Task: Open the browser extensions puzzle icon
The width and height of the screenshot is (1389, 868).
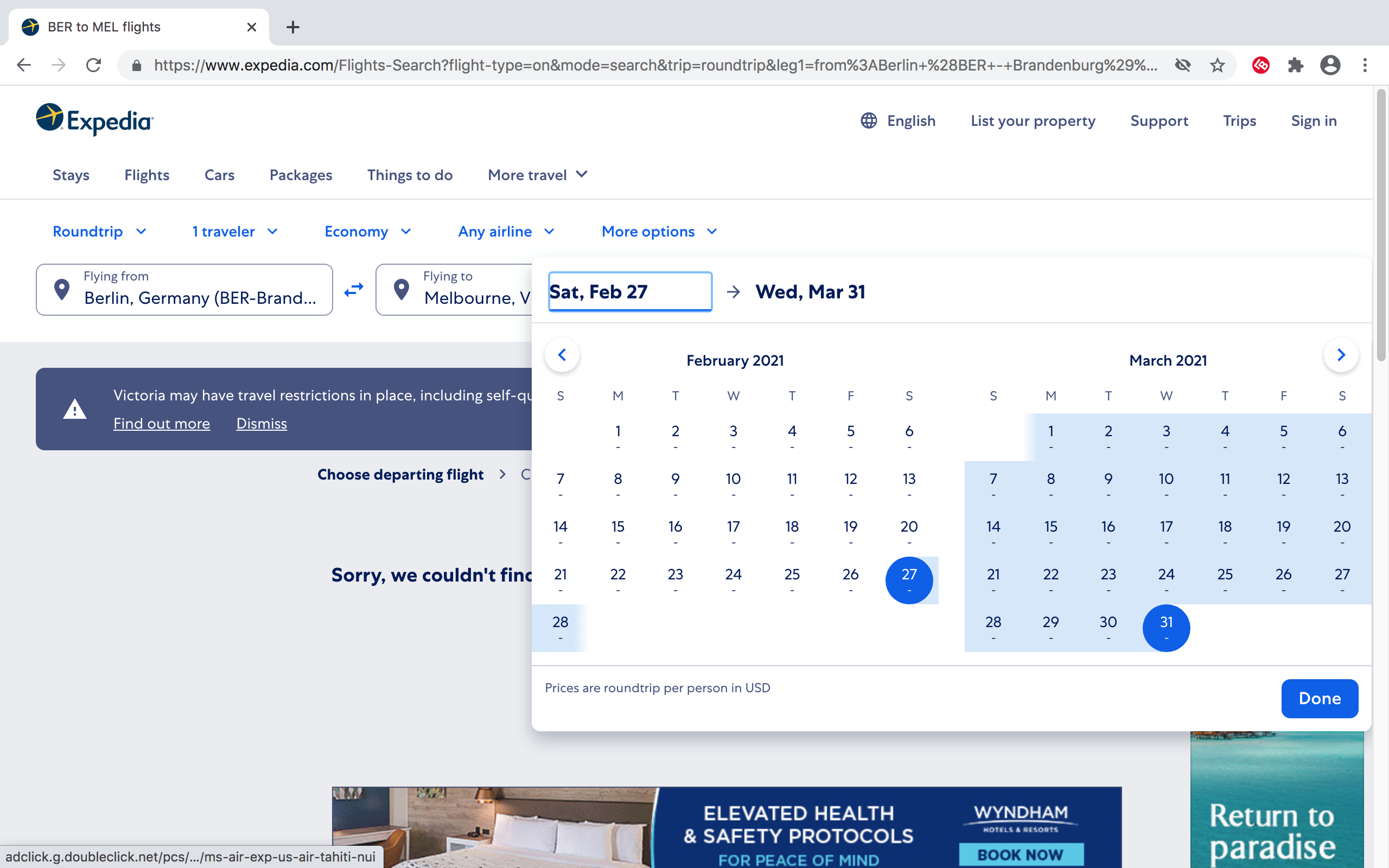Action: point(1295,66)
